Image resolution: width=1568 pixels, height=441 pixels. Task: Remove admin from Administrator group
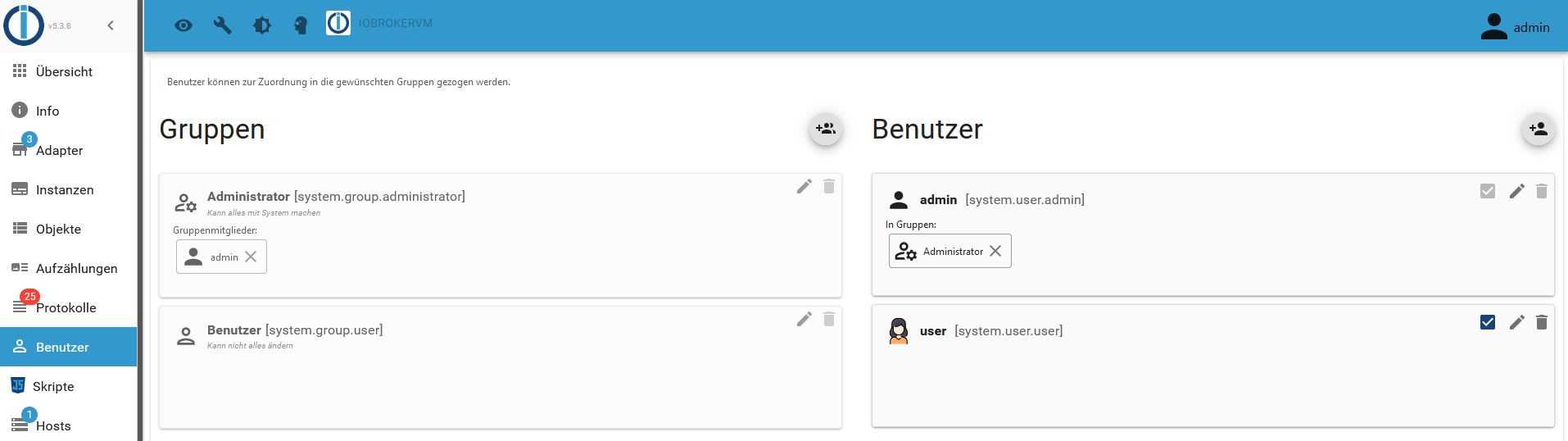pyautogui.click(x=251, y=257)
